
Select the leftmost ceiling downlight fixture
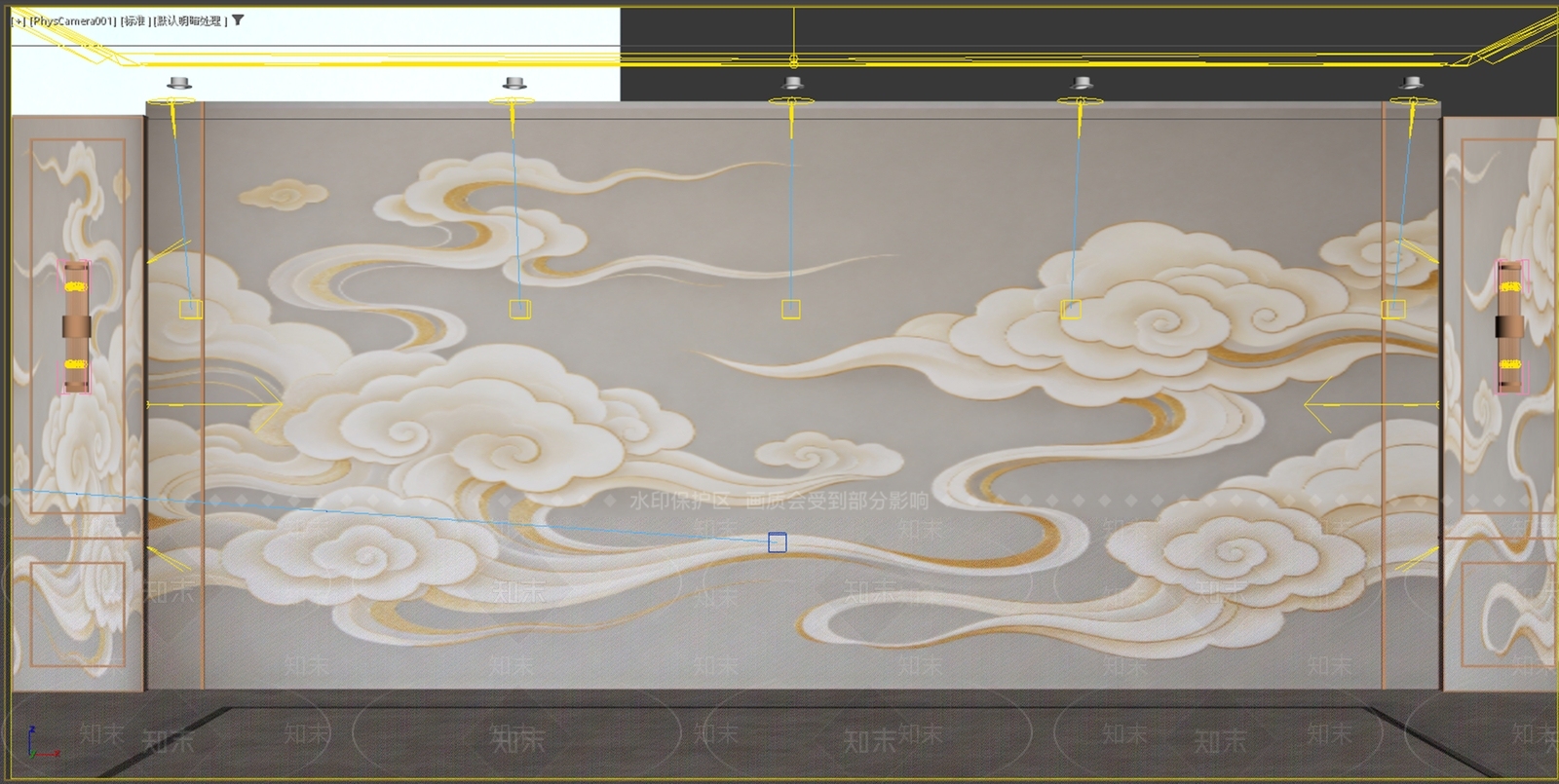click(179, 84)
